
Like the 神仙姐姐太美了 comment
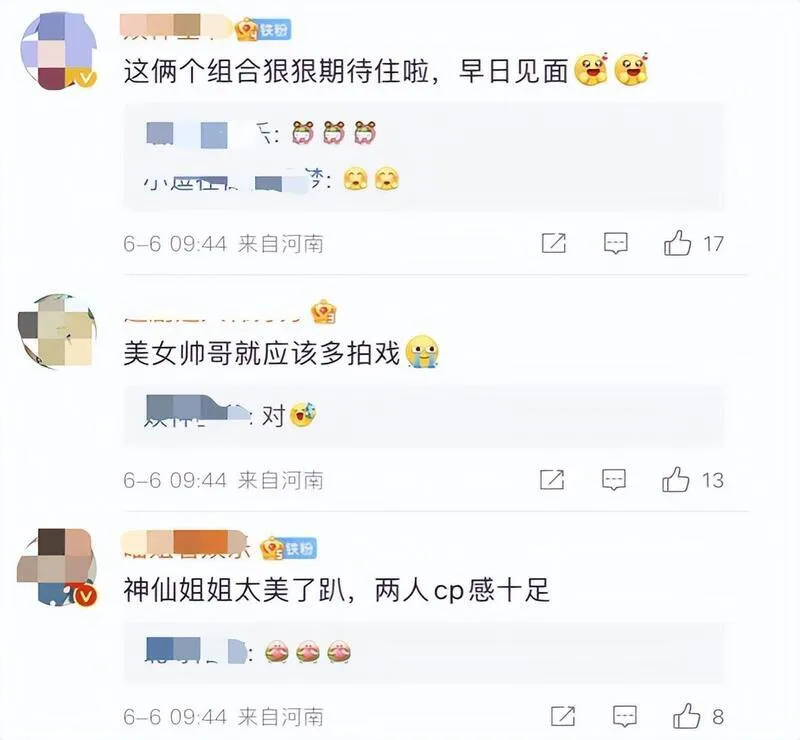pyautogui.click(x=686, y=716)
